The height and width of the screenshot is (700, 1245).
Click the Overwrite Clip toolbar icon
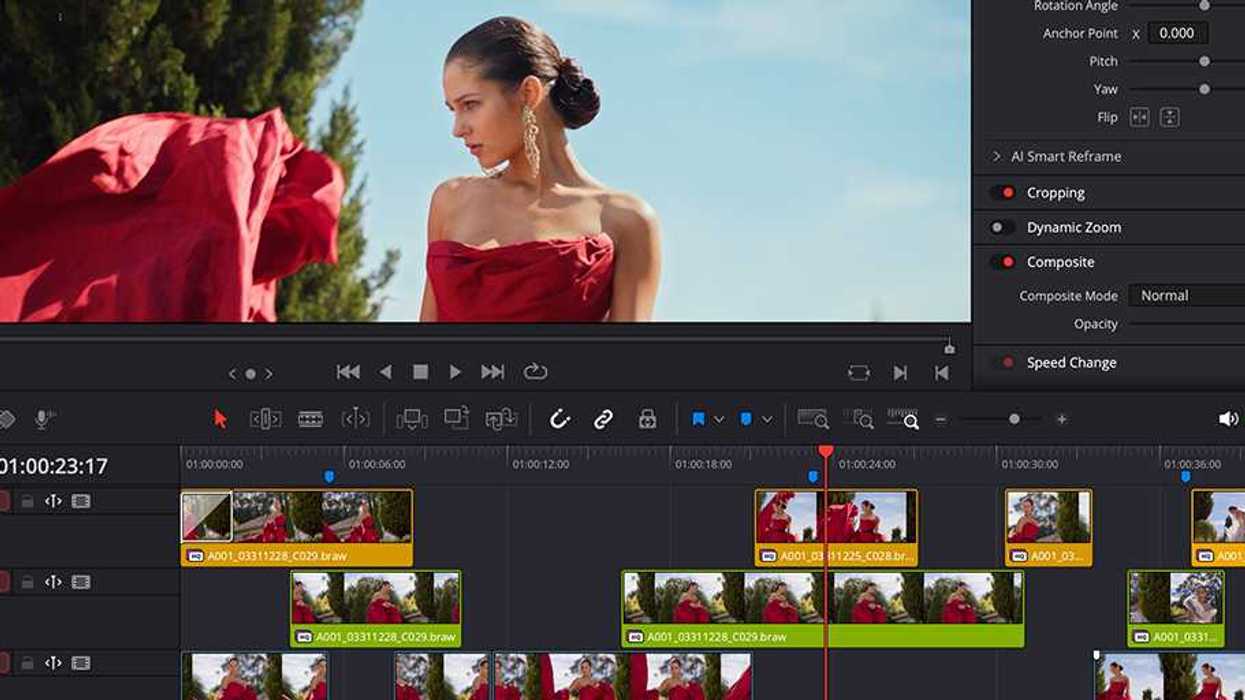pyautogui.click(x=457, y=418)
